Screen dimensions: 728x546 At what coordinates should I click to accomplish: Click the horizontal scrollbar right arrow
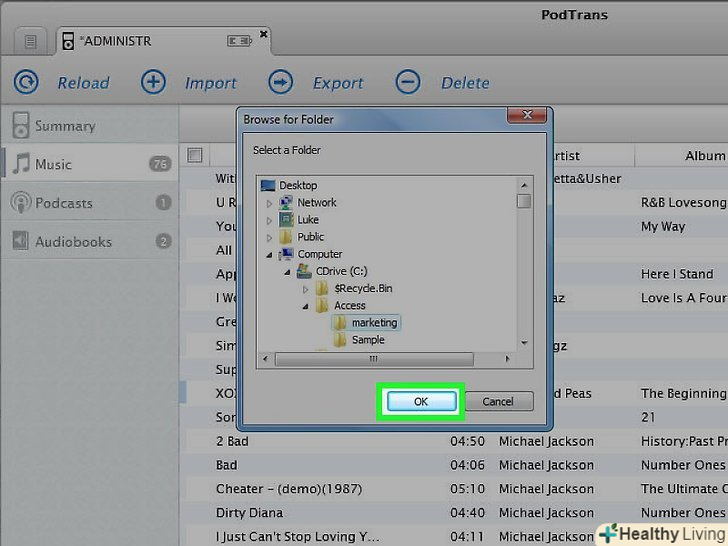(x=507, y=359)
